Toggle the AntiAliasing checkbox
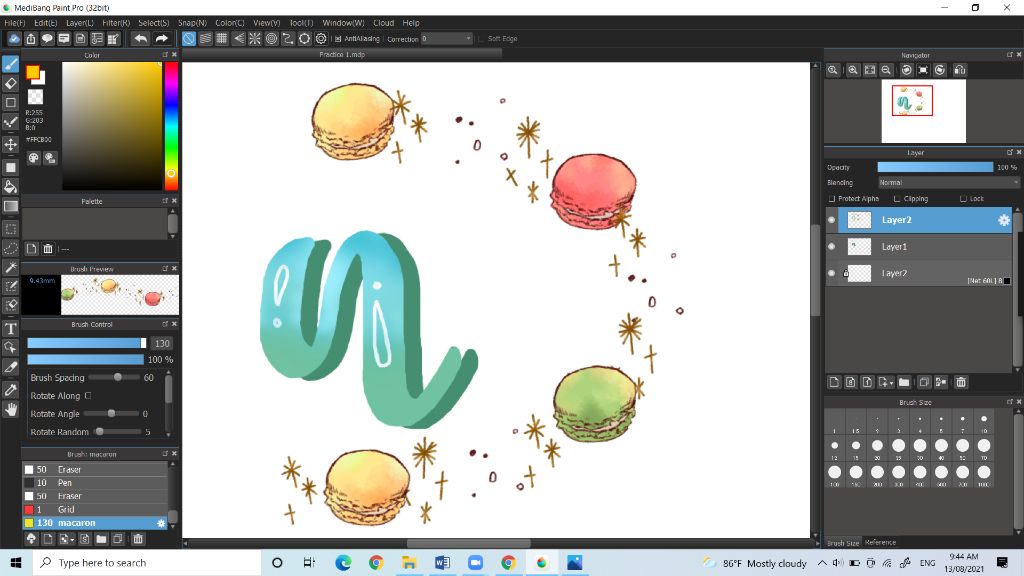The height and width of the screenshot is (576, 1024). click(x=338, y=39)
